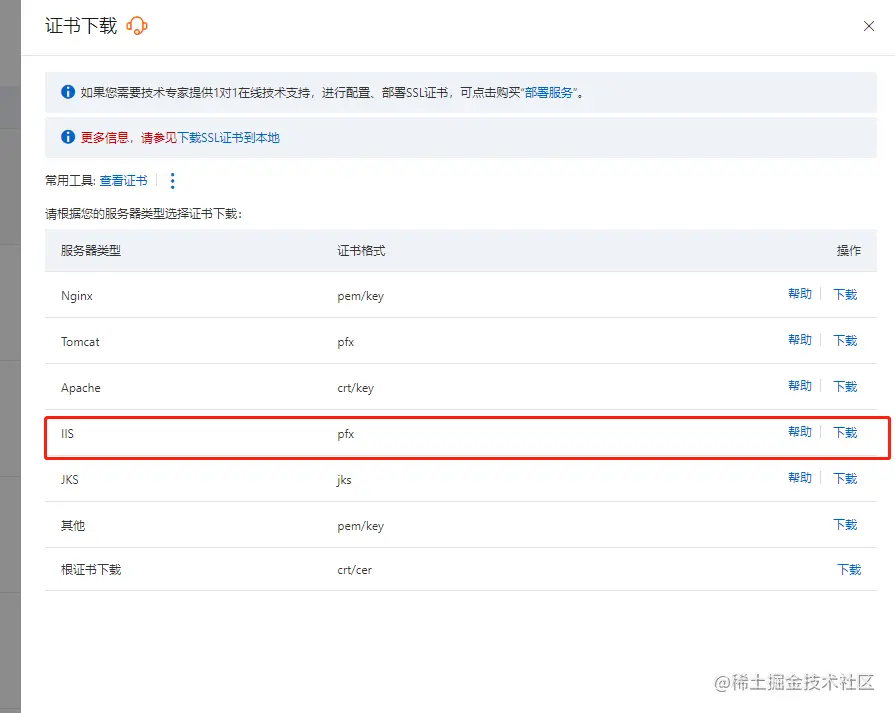Click the info icon next to 更多信息 message
895x713 pixels.
coord(66,137)
